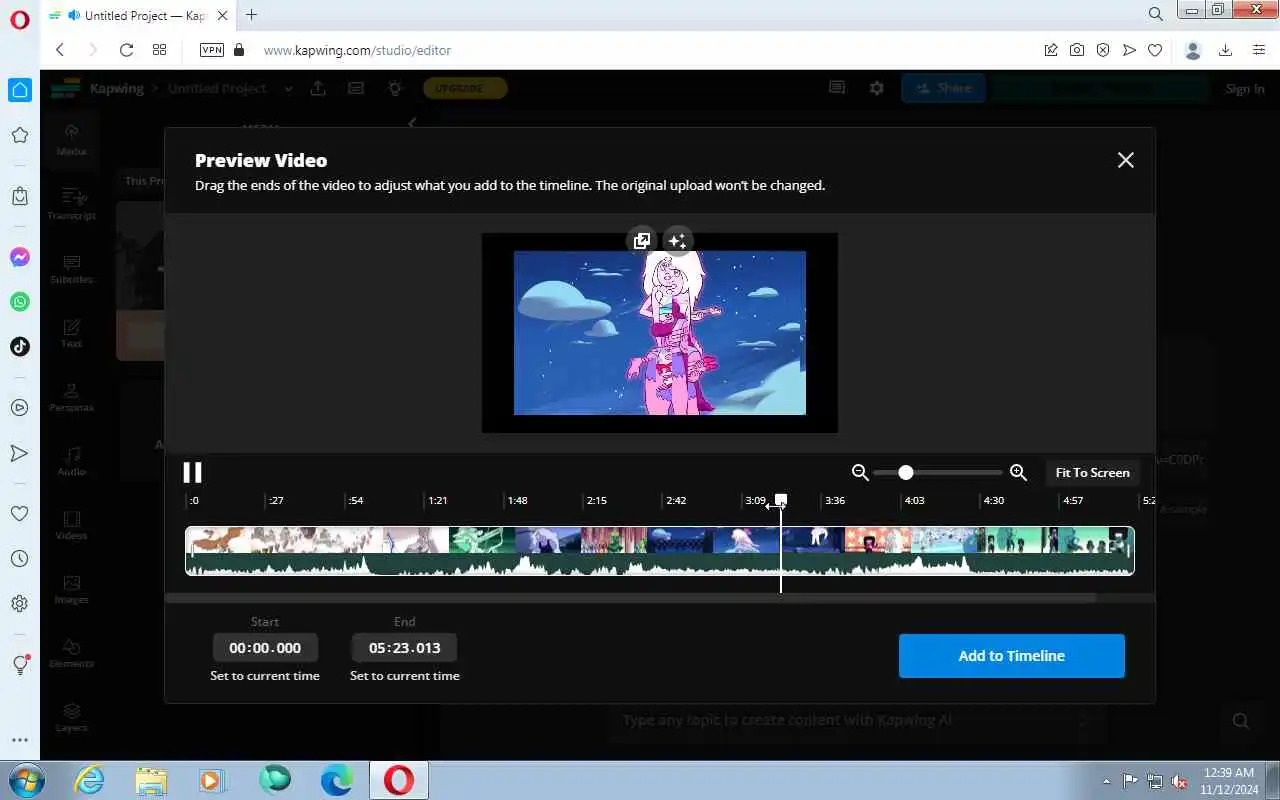Pause the preview video playback

click(192, 472)
